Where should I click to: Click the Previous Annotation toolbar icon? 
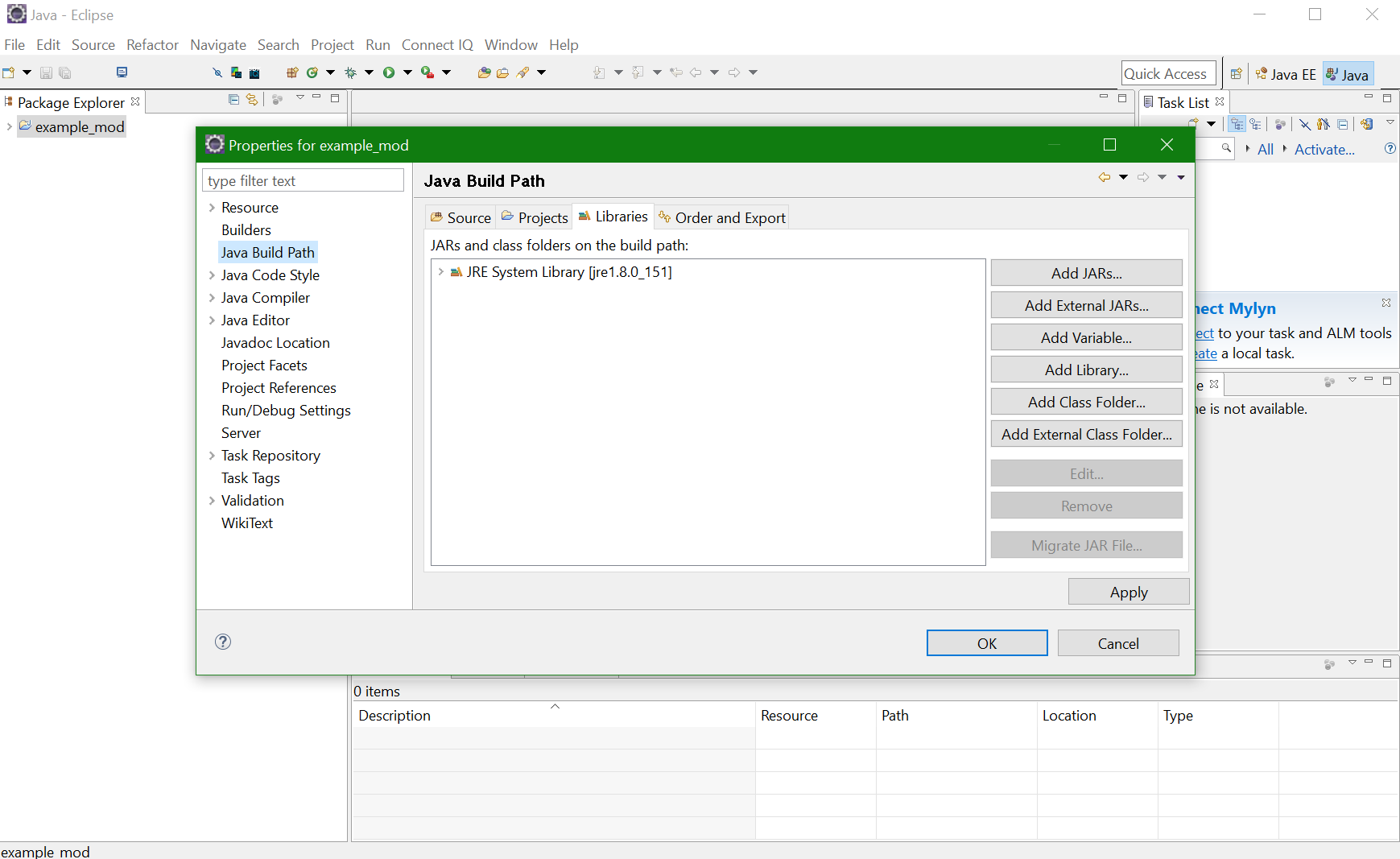coord(638,72)
